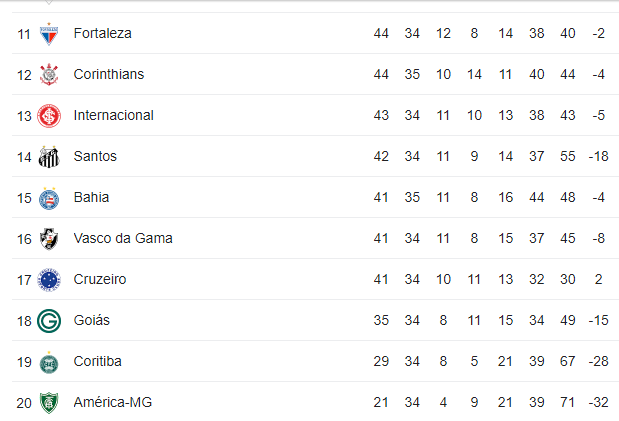Click the Coritiba club crest icon
Image resolution: width=619 pixels, height=421 pixels.
48,362
